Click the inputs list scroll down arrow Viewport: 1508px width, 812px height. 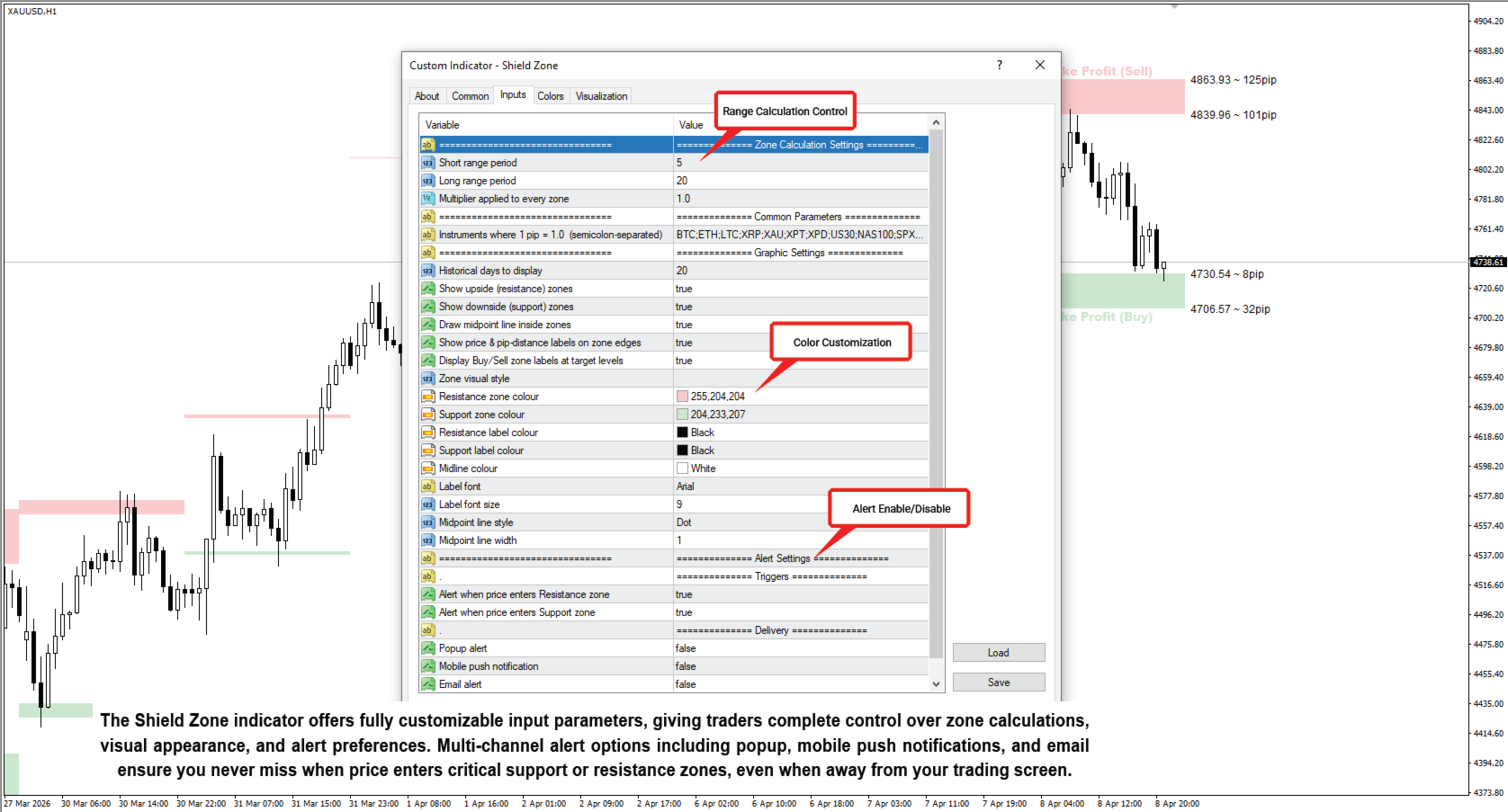click(x=937, y=683)
